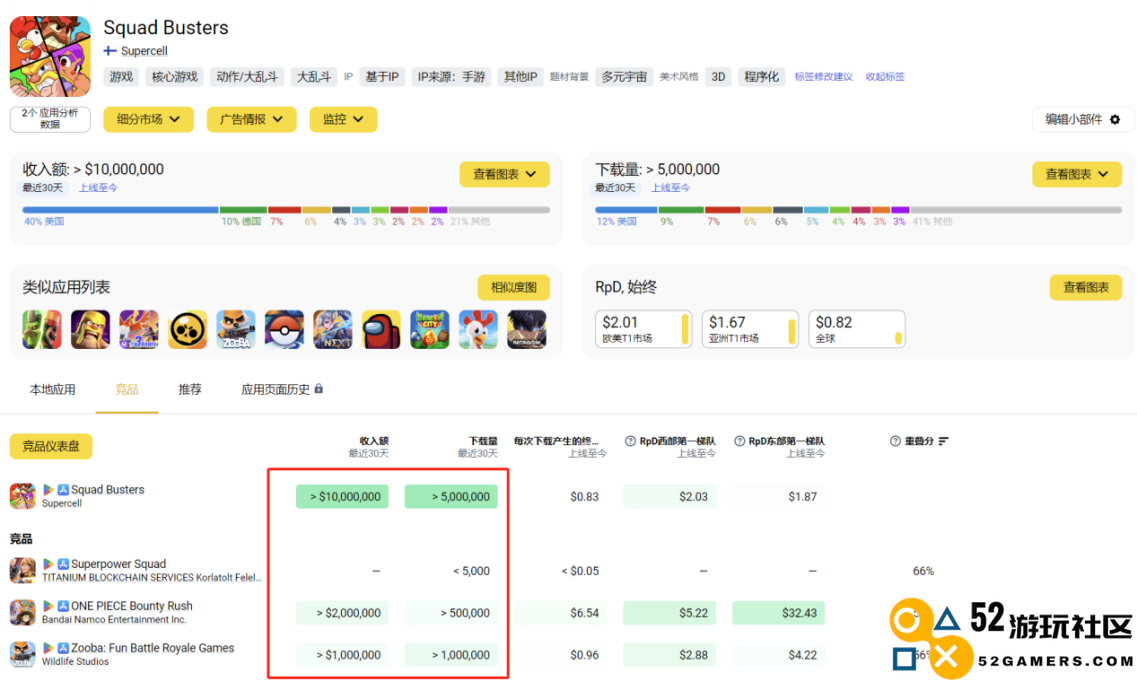Click the green 德国 segment of revenue bar

coord(244,210)
